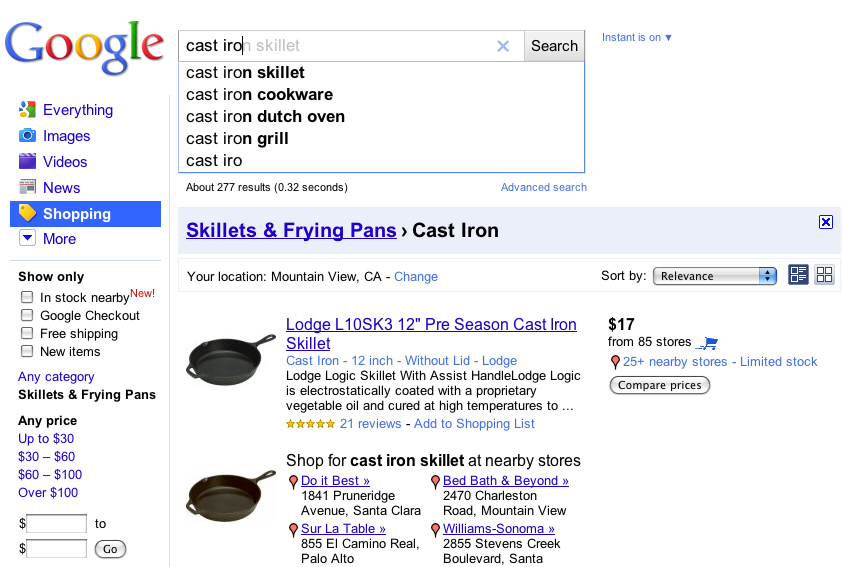
Task: Close the Skillets & Frying Pans category box
Action: coord(825,222)
